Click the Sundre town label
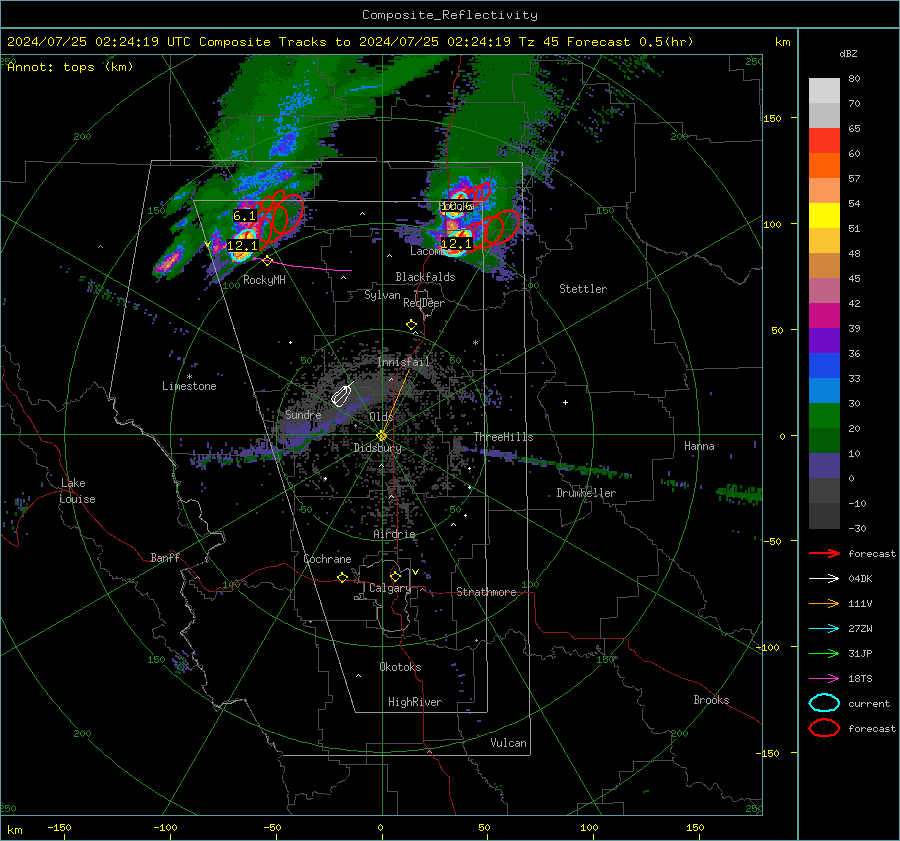 [x=303, y=414]
